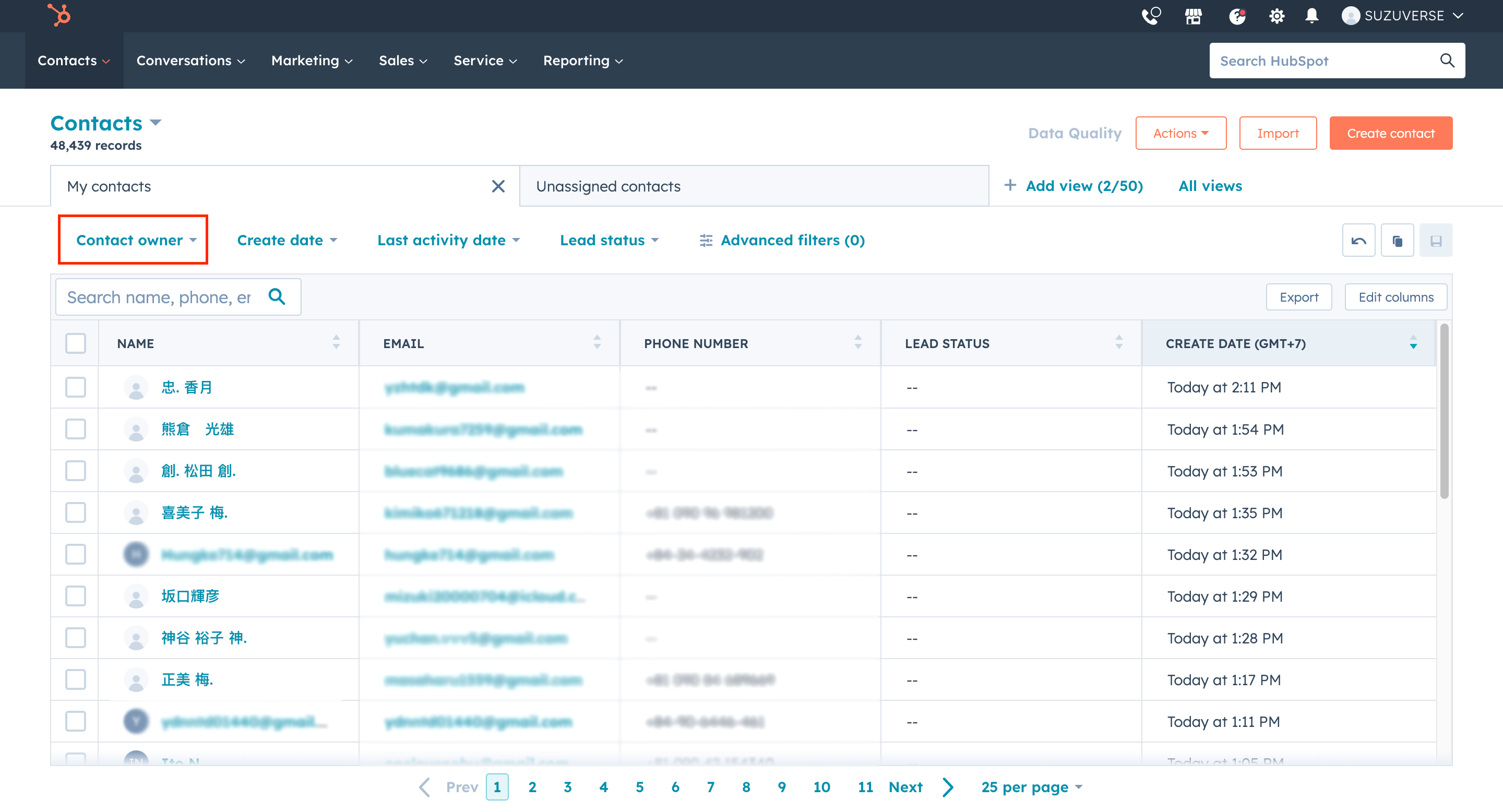Open the Lead status filter dropdown

(x=609, y=241)
